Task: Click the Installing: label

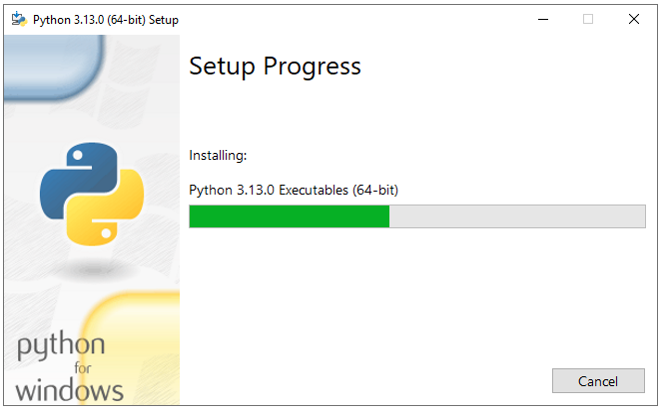Action: click(218, 155)
